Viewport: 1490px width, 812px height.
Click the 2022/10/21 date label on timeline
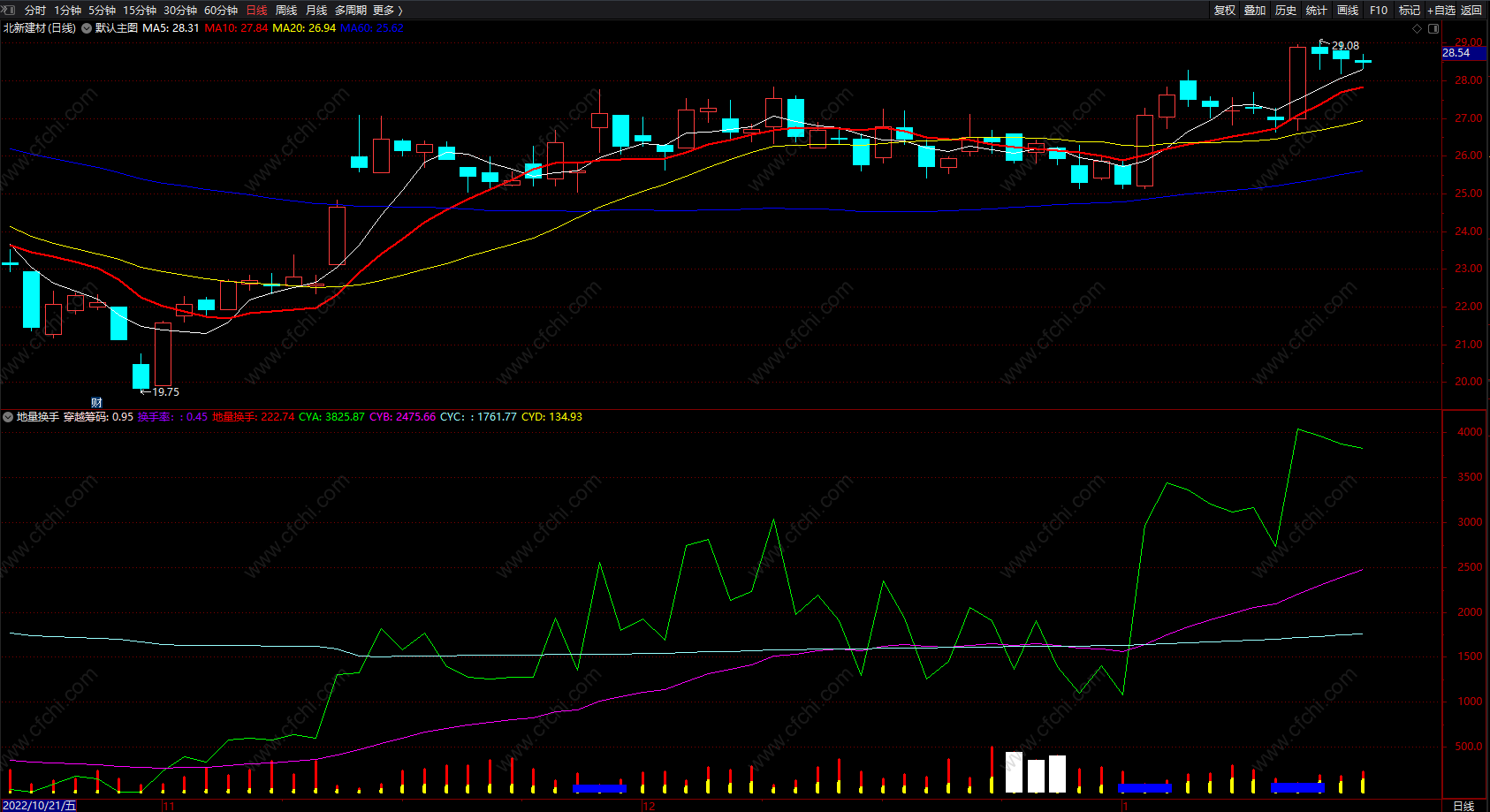coord(40,806)
